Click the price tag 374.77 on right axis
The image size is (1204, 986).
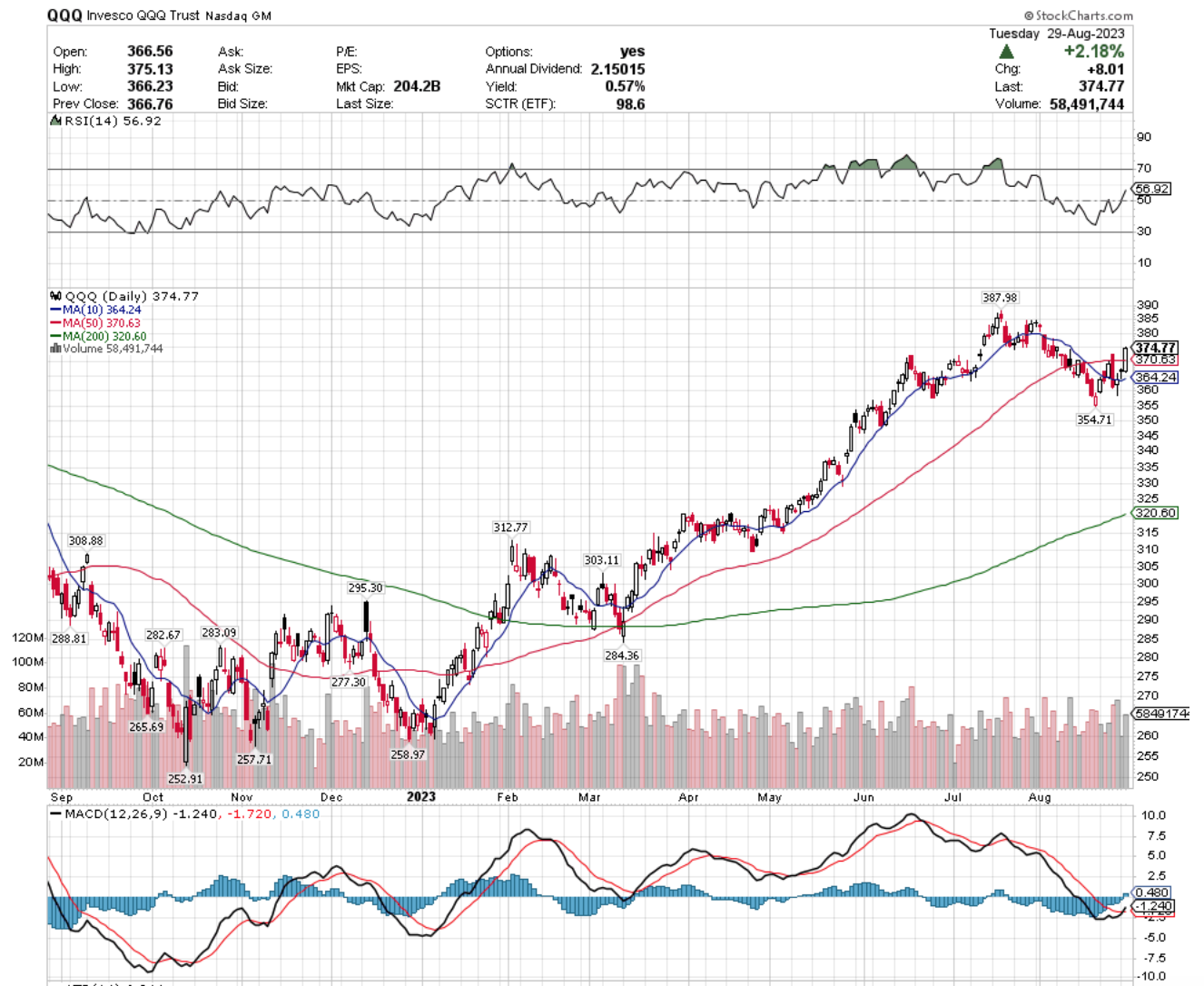(x=1155, y=348)
